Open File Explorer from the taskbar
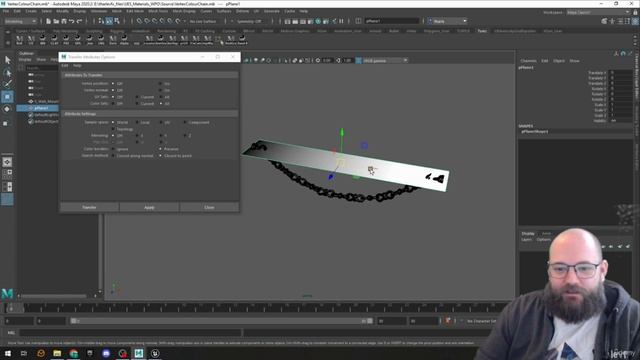640x360 pixels. (57, 353)
